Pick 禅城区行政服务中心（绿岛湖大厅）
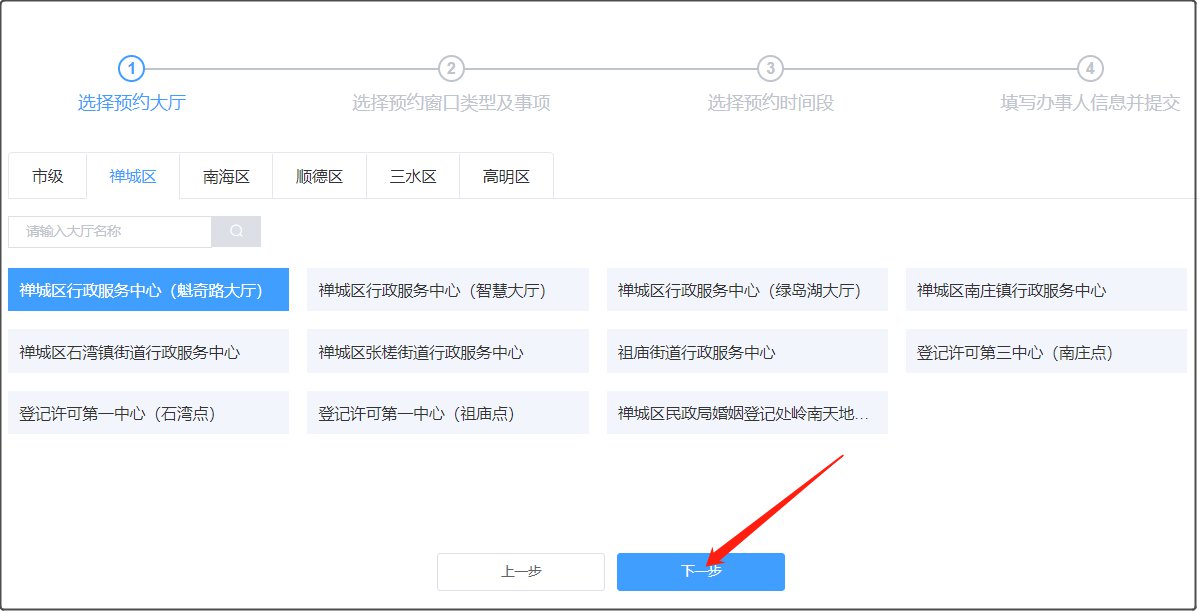Image resolution: width=1199 pixels, height=613 pixels. [x=747, y=290]
